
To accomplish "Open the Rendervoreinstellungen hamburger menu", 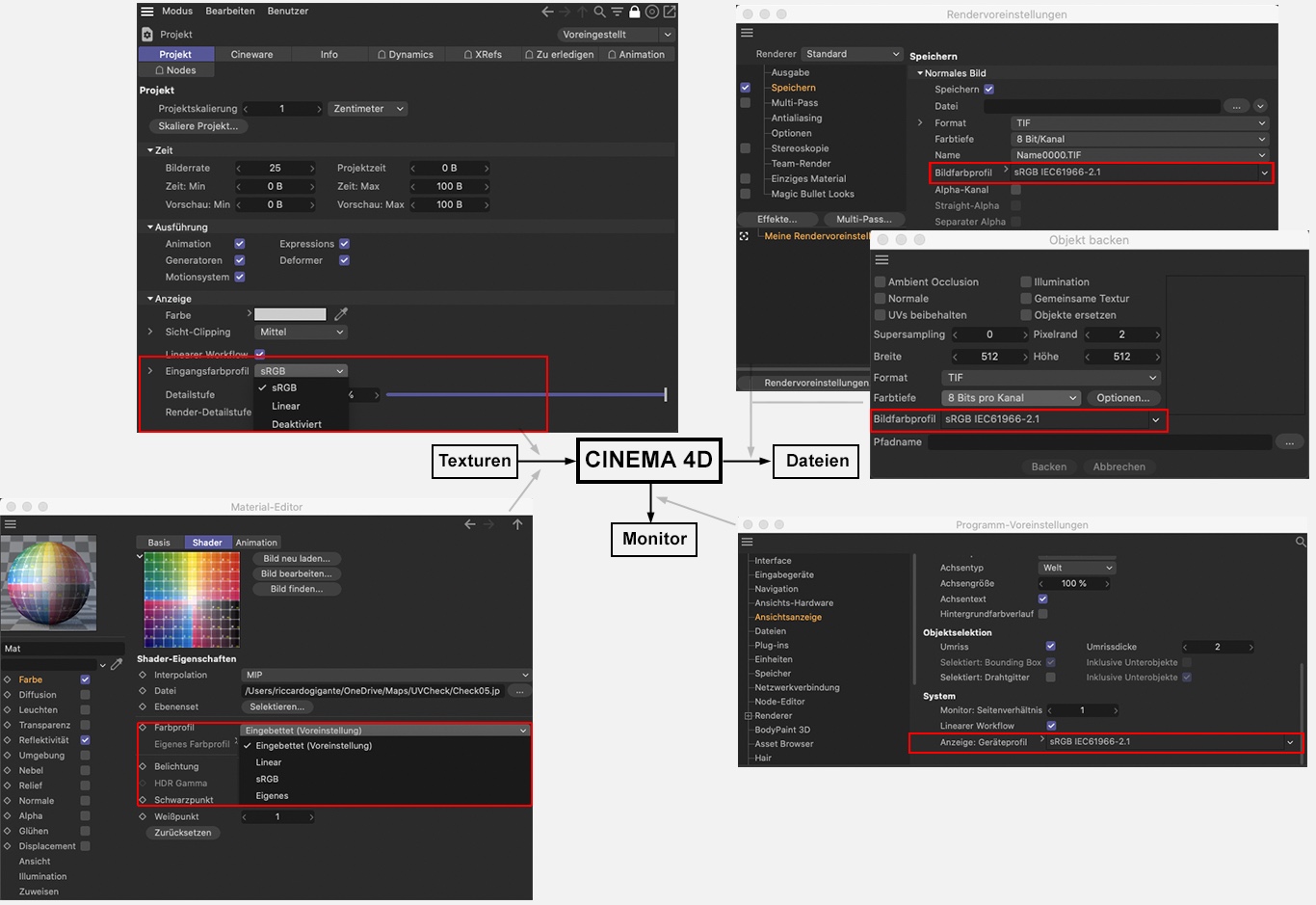I will (747, 33).
